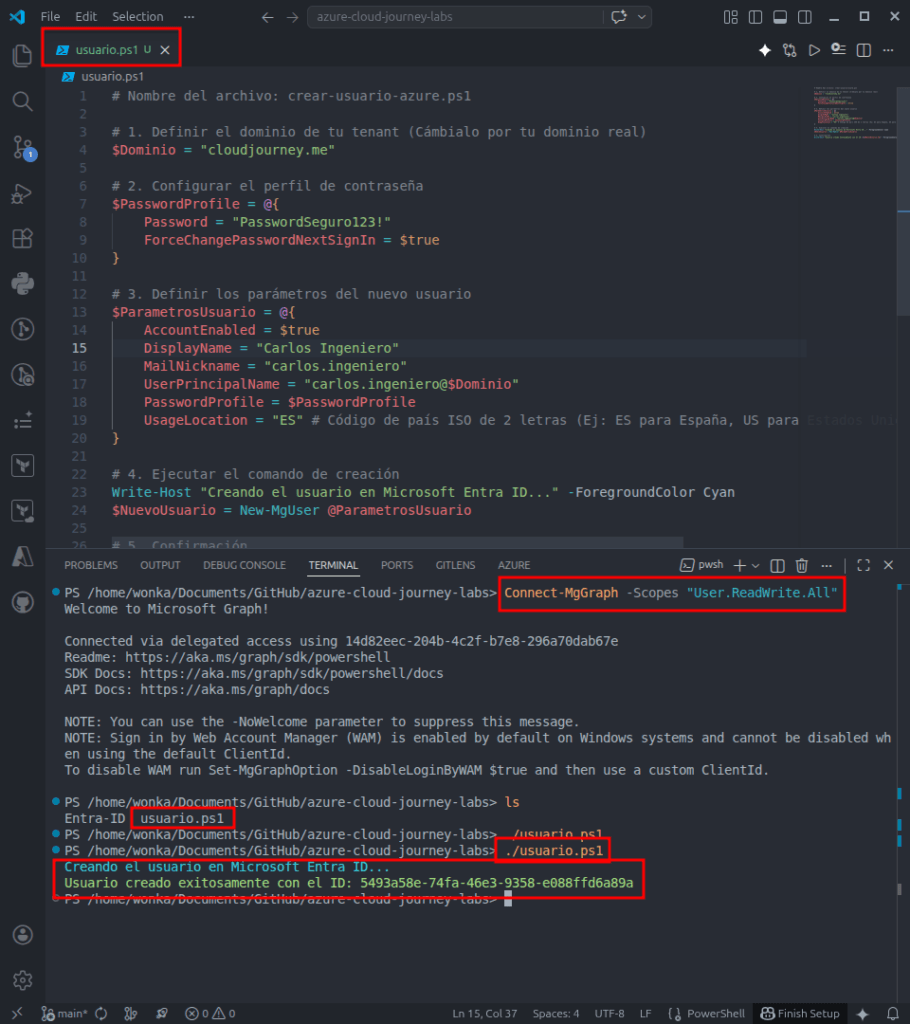Open the Azure view in activity bar
This screenshot has width=910, height=1024.
(22, 556)
